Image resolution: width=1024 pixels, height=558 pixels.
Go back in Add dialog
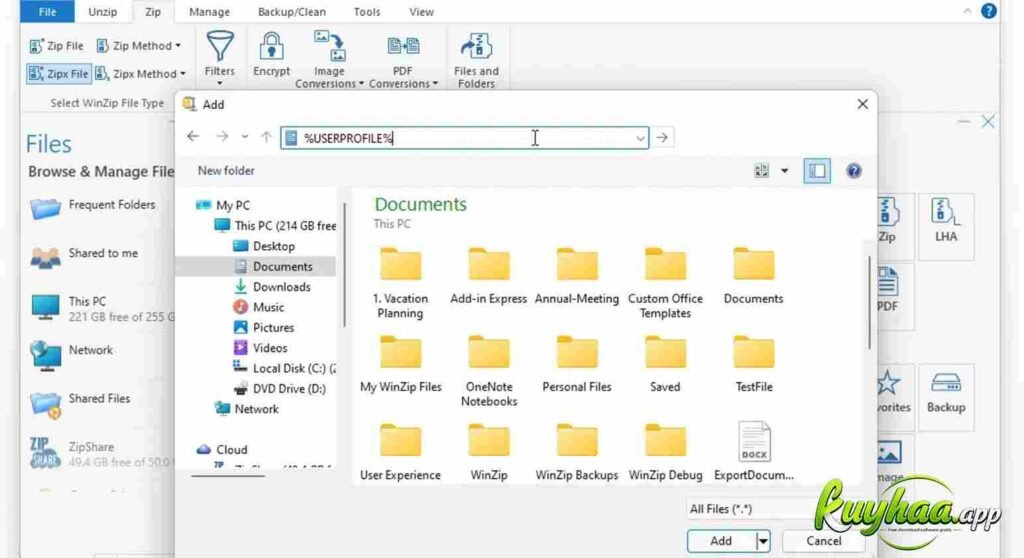pos(193,137)
